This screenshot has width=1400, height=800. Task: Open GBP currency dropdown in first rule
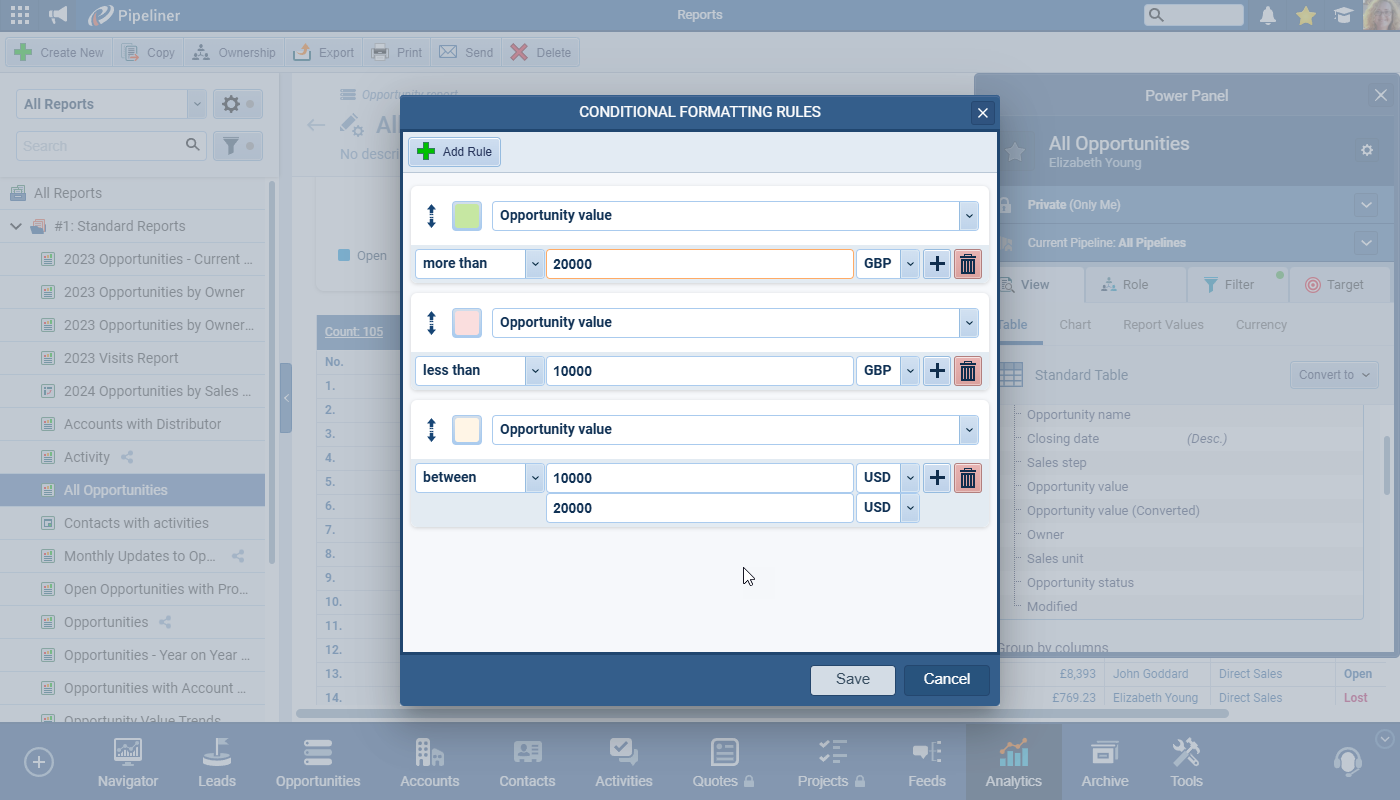tap(887, 264)
